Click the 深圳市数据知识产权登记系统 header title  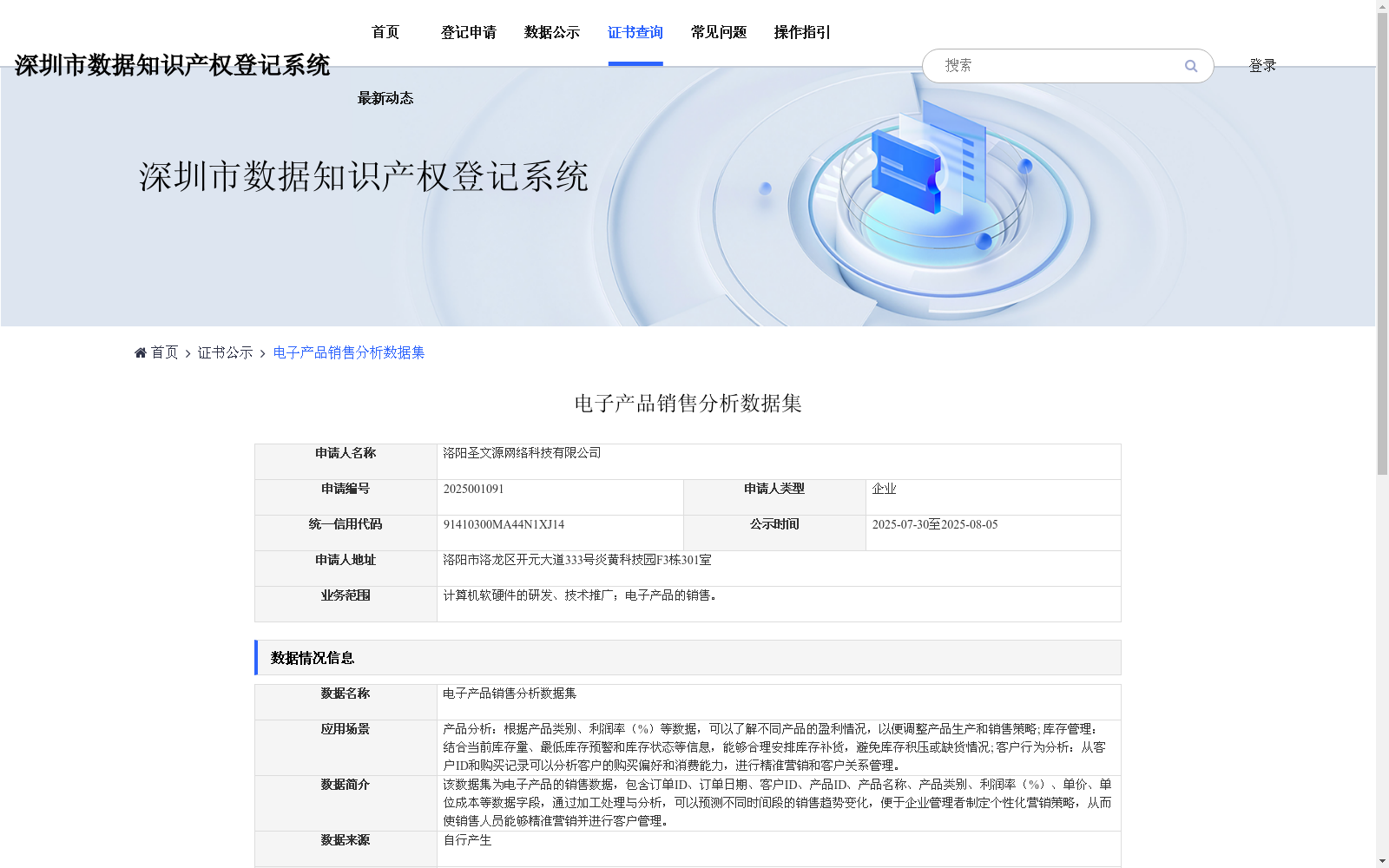[172, 65]
